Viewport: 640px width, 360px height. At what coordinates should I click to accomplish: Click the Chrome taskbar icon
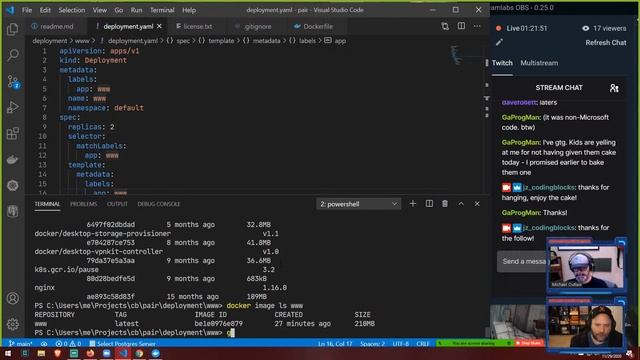pos(139,353)
